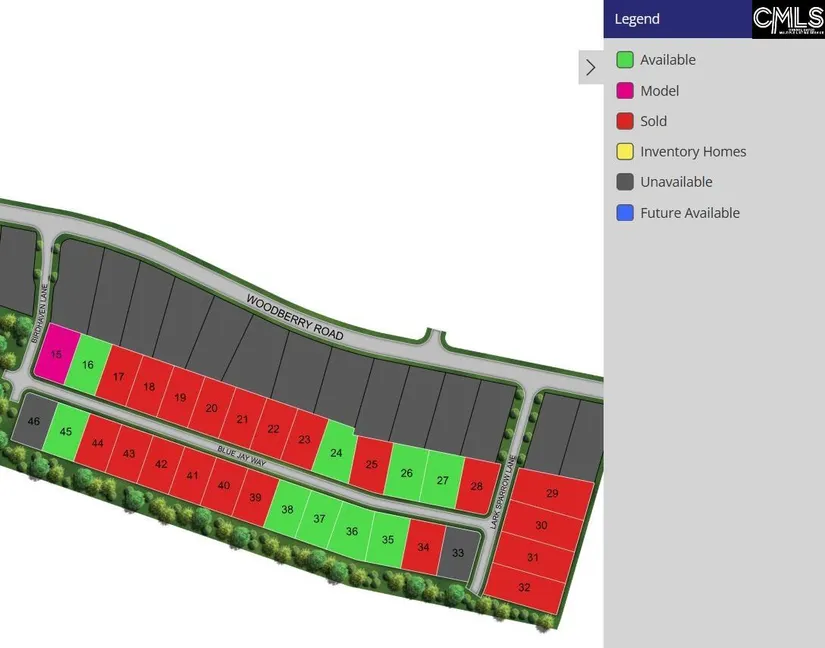Click the Woodberry Road label
The height and width of the screenshot is (648, 825).
[x=294, y=317]
